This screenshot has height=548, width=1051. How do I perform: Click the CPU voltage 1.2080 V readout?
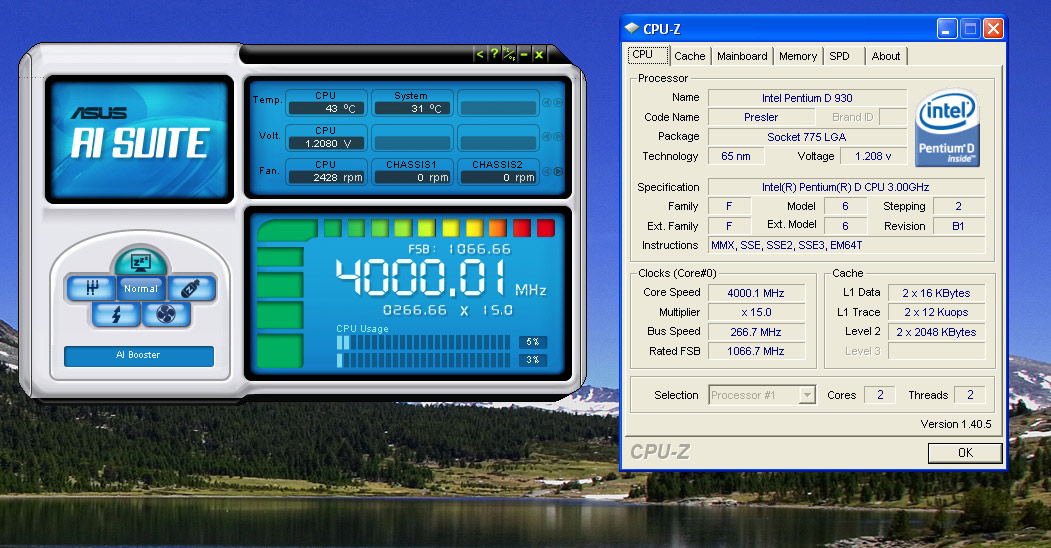coord(326,143)
